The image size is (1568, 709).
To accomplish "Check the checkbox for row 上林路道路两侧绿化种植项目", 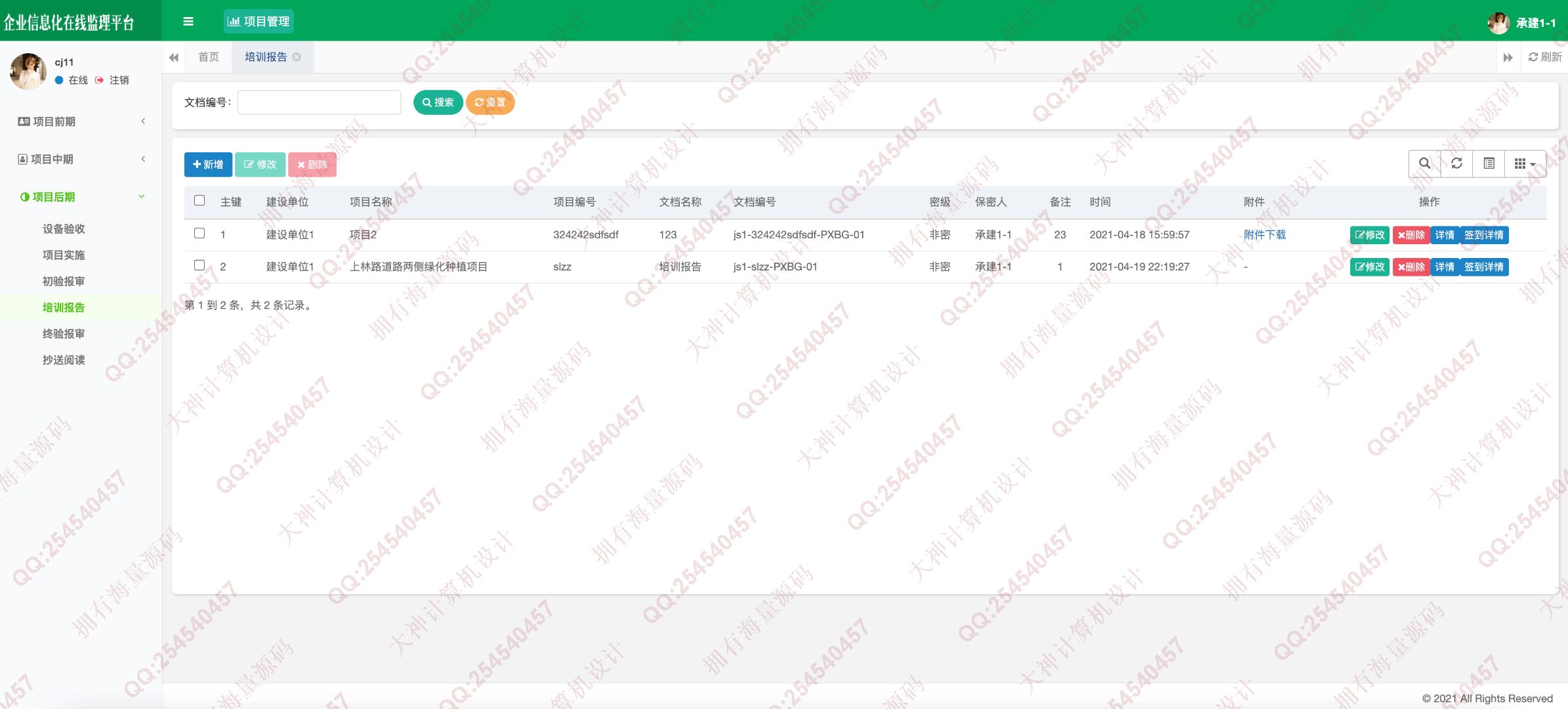I will click(199, 265).
